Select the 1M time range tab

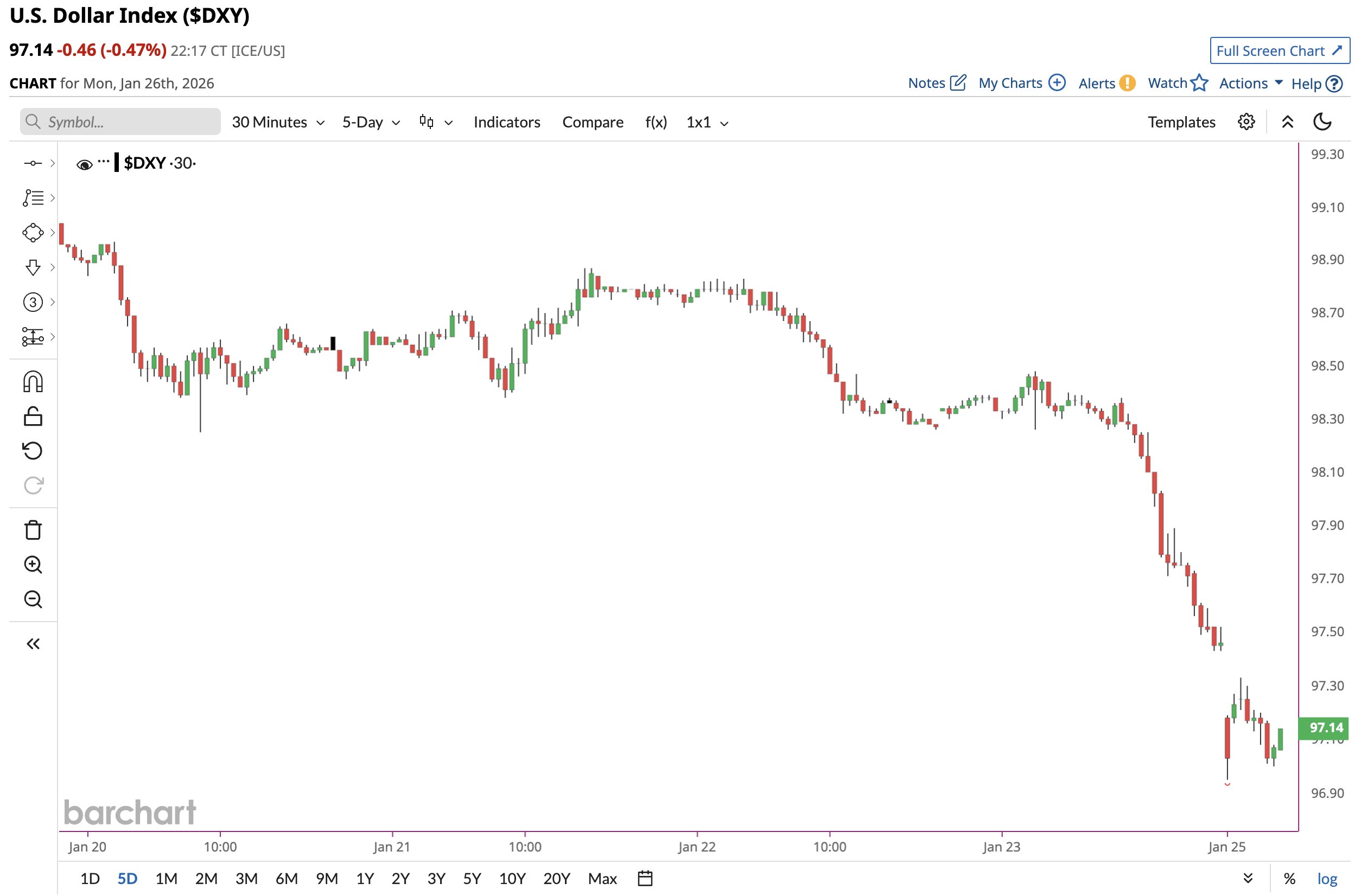tap(167, 878)
